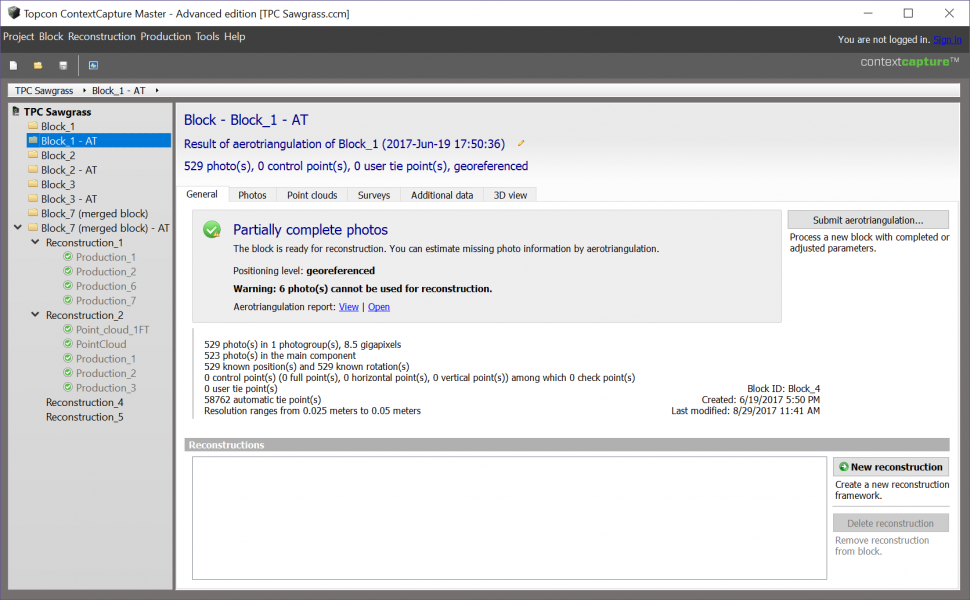970x600 pixels.
Task: Click the green status icon of Production_6
Action: (x=68, y=285)
